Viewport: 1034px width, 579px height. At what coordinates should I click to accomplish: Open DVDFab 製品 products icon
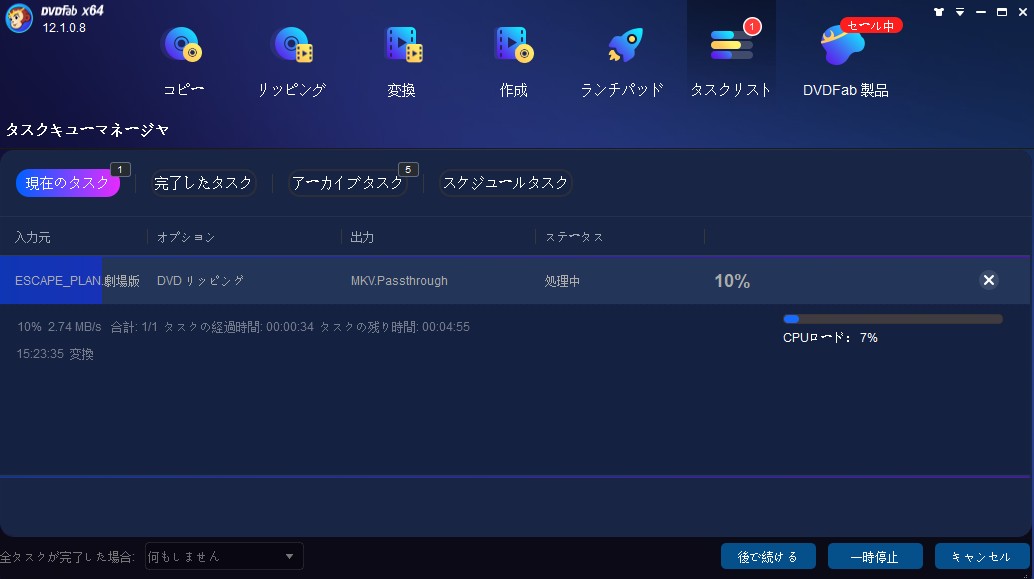point(845,61)
